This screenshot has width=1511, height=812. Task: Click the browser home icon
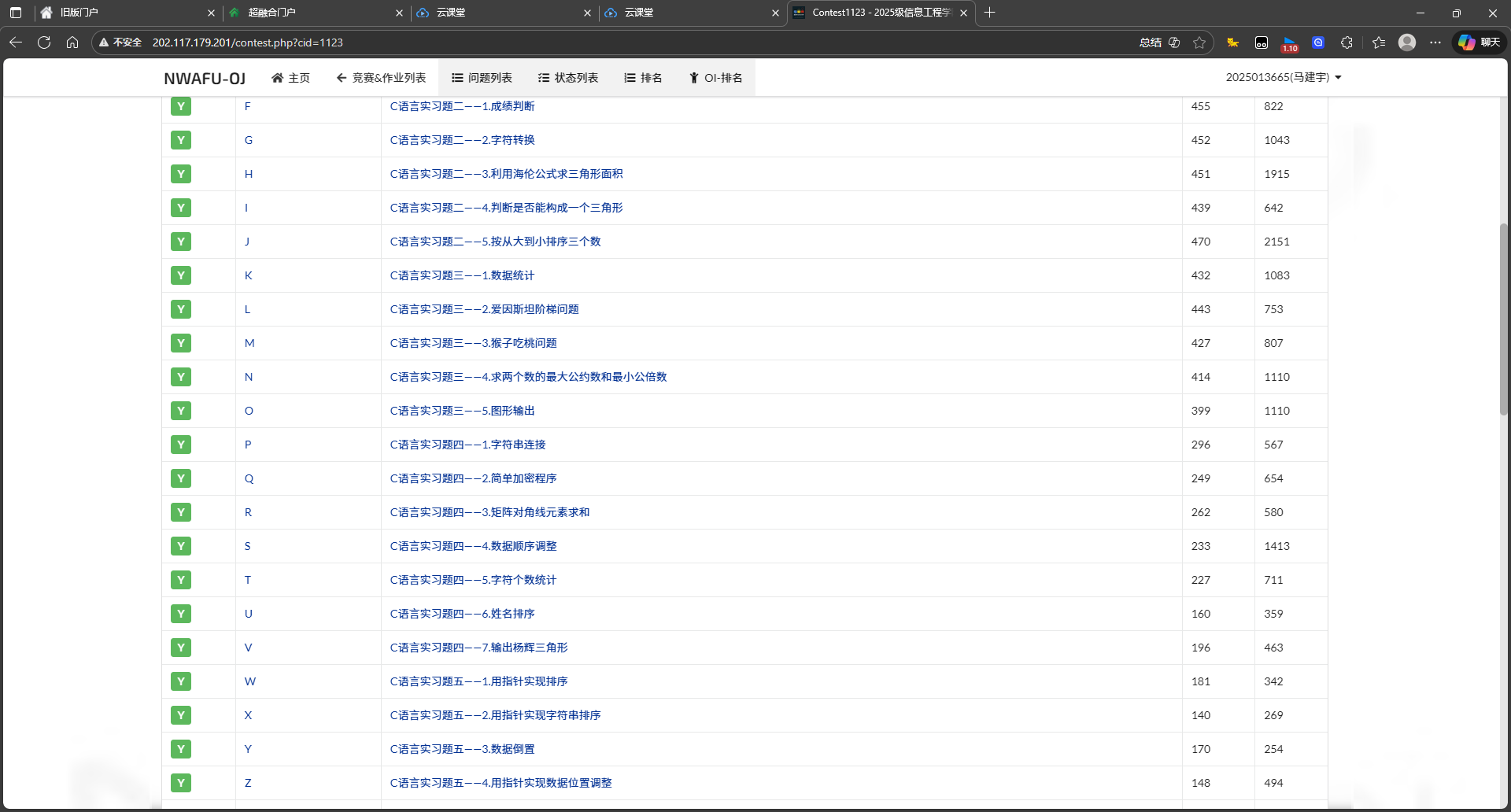72,42
